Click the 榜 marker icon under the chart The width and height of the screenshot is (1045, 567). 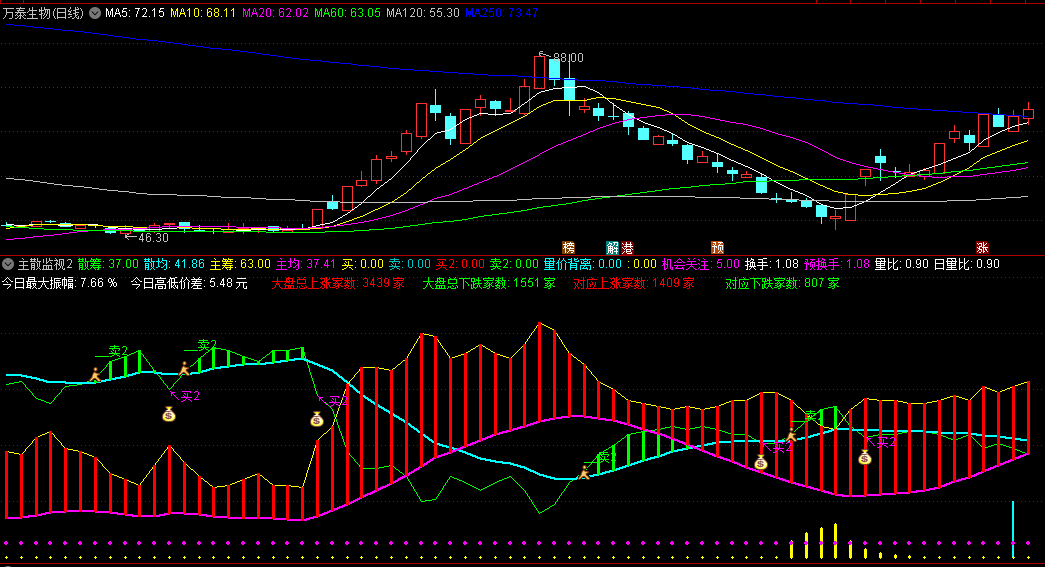[568, 248]
